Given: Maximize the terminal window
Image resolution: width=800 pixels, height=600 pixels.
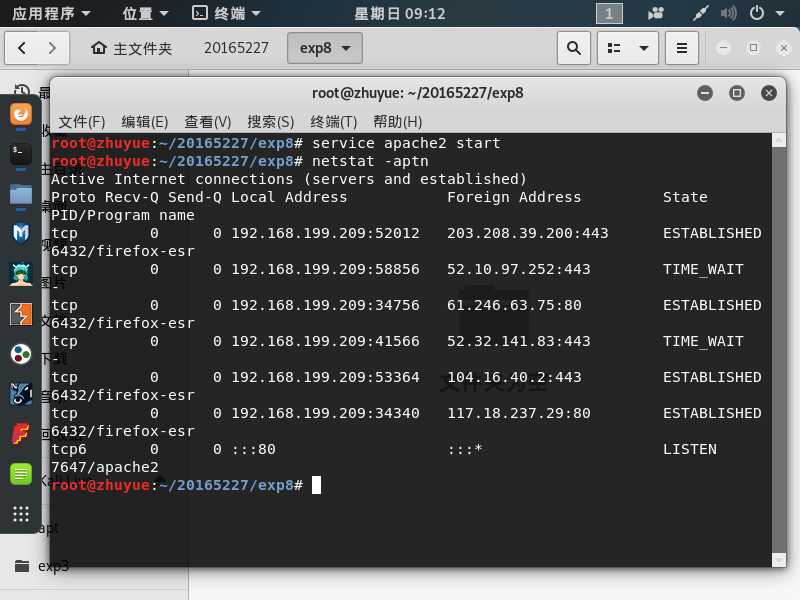Looking at the screenshot, I should (737, 93).
